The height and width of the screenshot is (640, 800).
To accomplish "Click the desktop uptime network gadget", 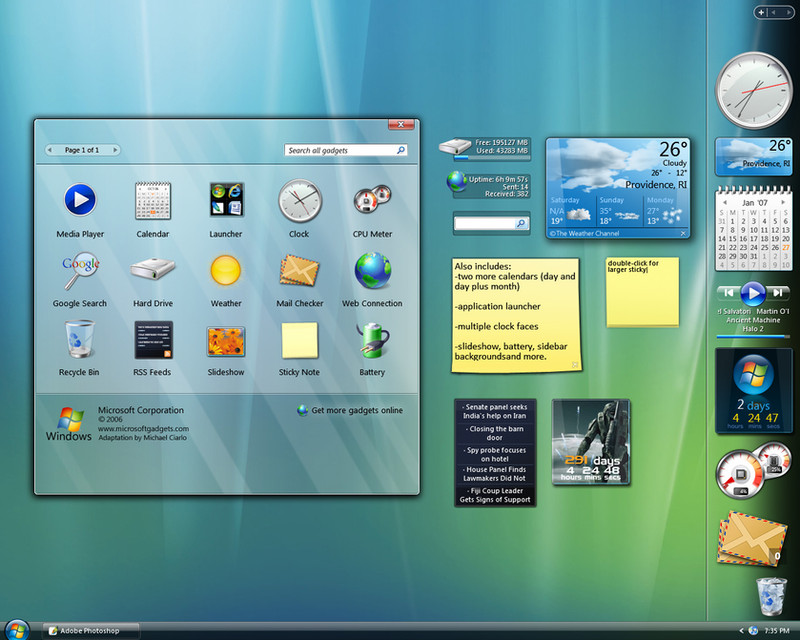I will click(488, 186).
